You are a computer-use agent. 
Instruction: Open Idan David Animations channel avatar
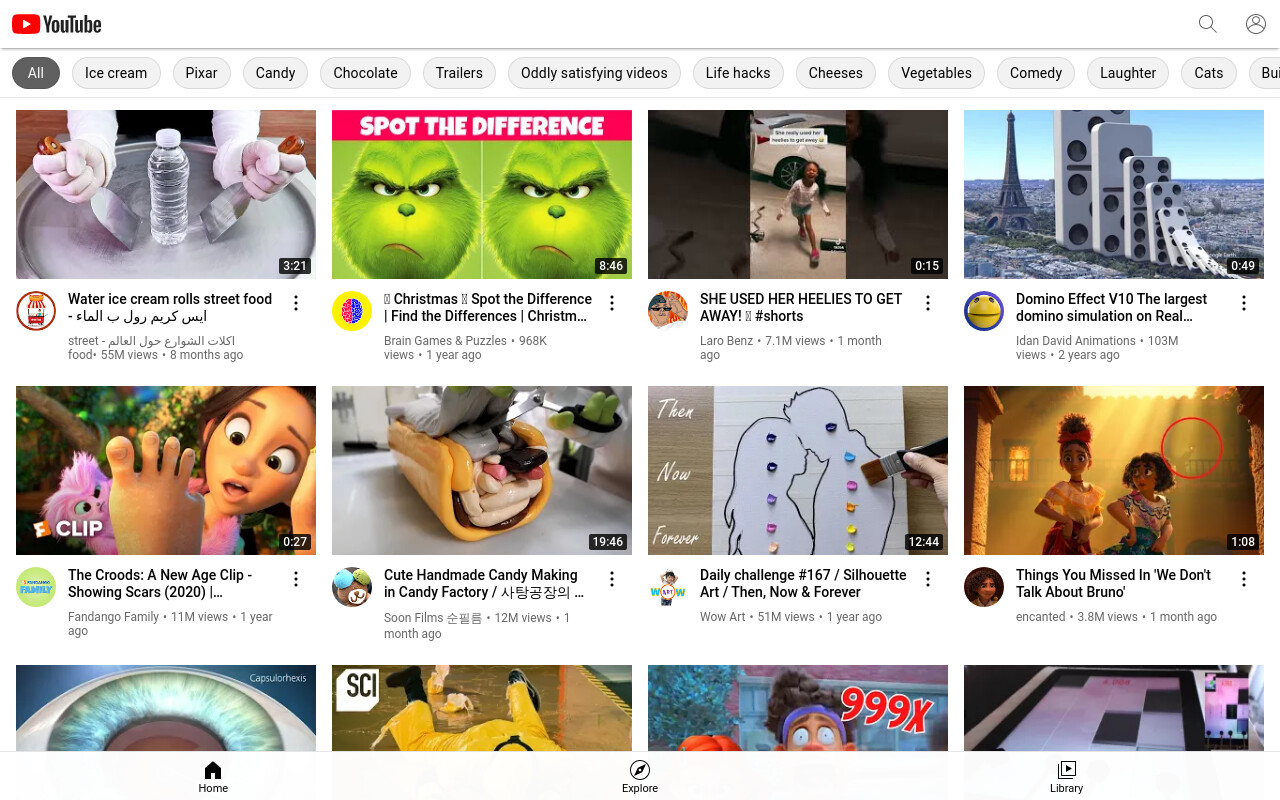tap(984, 311)
